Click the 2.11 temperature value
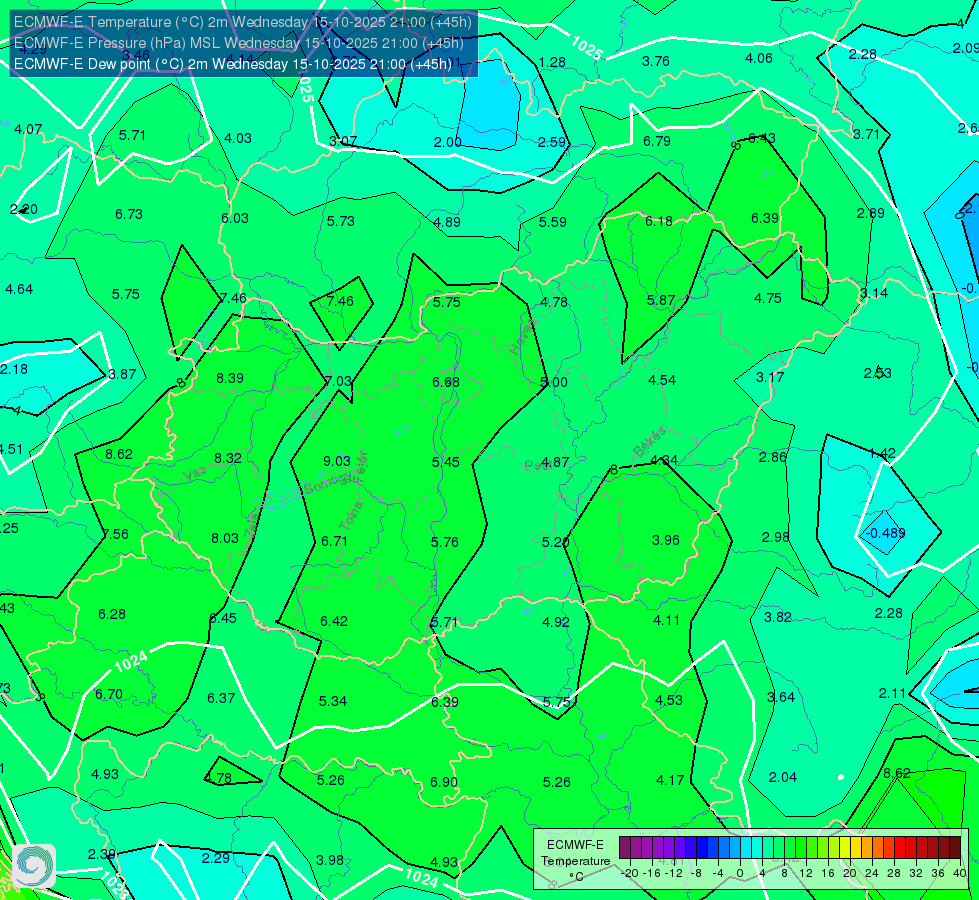Screen dimensions: 979x900 [x=892, y=693]
